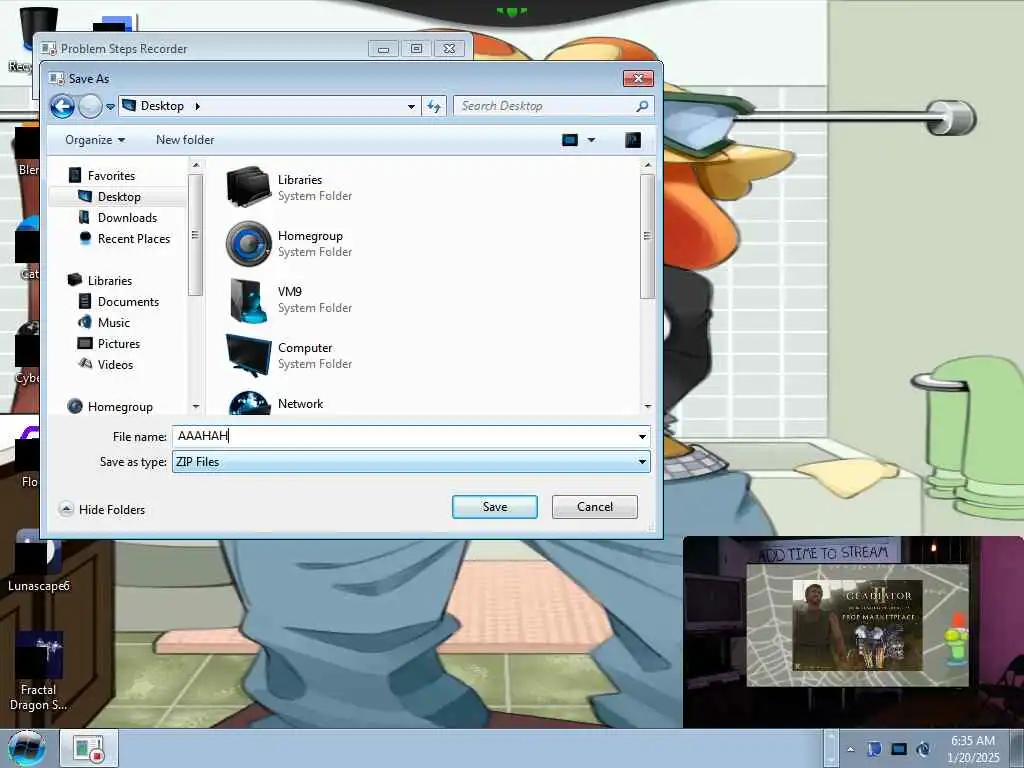Click the Back arrow navigation button
The width and height of the screenshot is (1024, 768).
[x=63, y=106]
